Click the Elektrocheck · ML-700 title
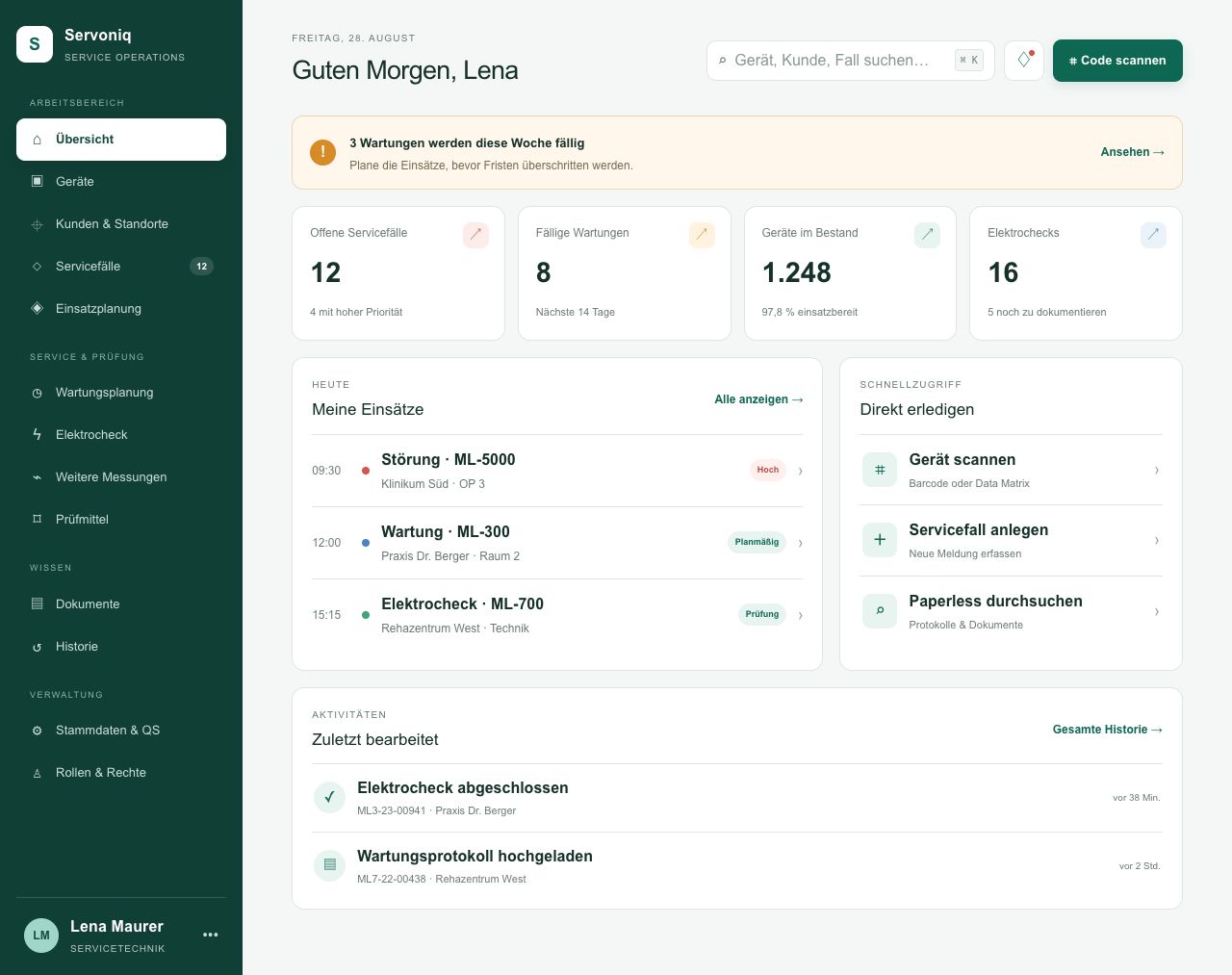 [463, 604]
